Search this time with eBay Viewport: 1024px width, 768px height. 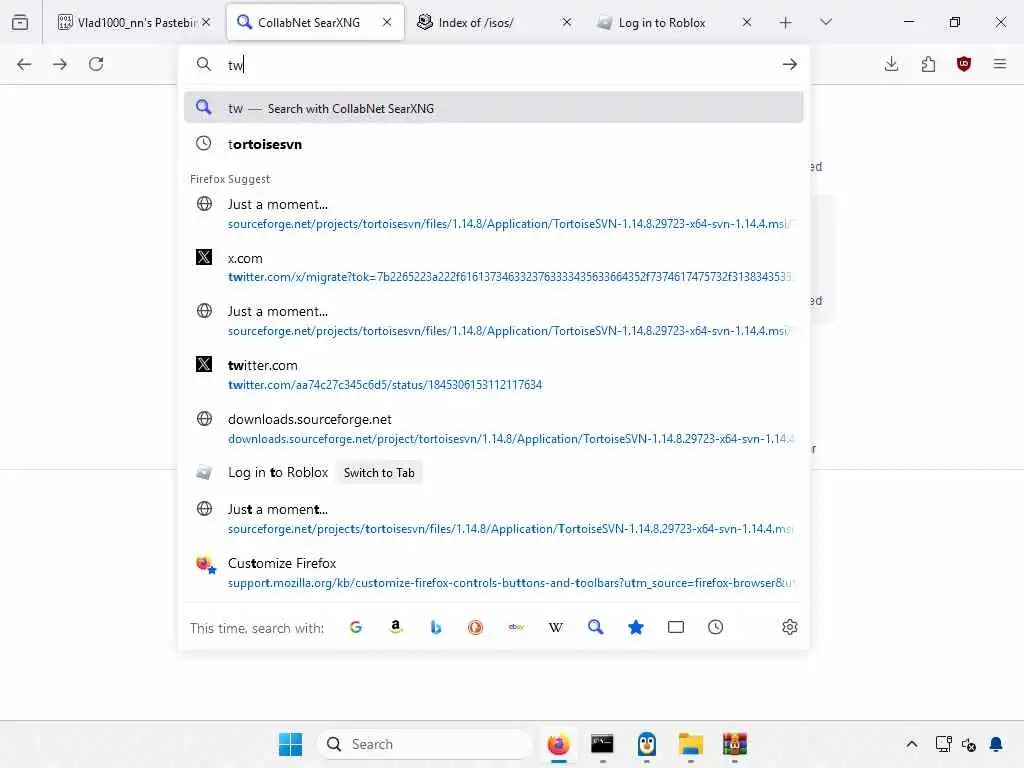[516, 628]
